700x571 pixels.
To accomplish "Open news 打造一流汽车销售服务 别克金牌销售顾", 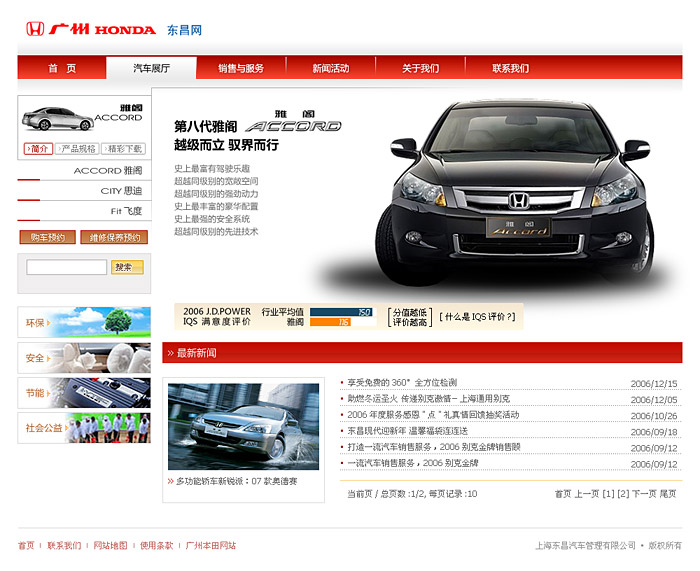I will point(434,447).
